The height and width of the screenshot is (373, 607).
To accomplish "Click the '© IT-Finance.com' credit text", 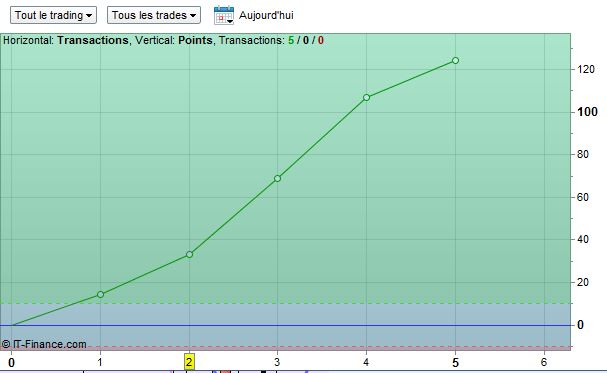I will [44, 344].
